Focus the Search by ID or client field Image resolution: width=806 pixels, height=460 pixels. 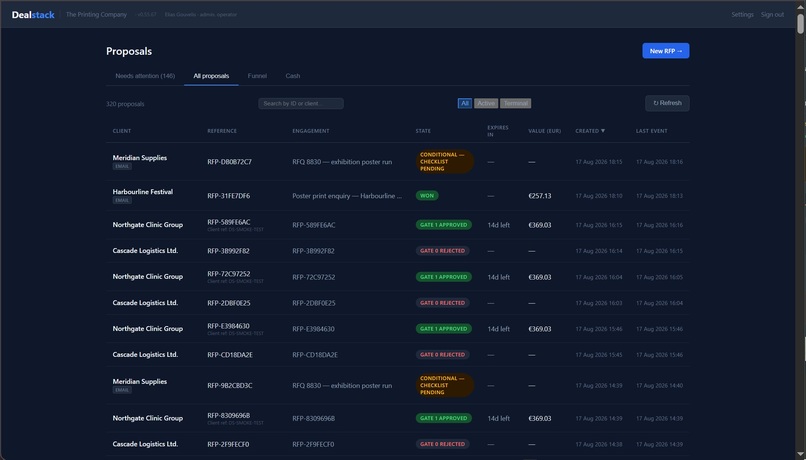301,103
